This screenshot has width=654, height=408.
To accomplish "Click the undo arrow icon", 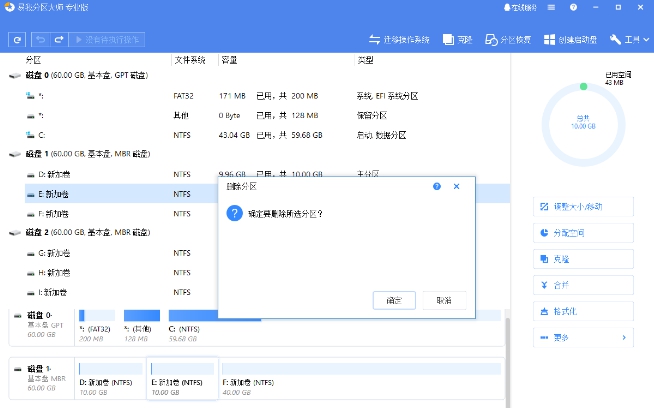I will point(40,40).
